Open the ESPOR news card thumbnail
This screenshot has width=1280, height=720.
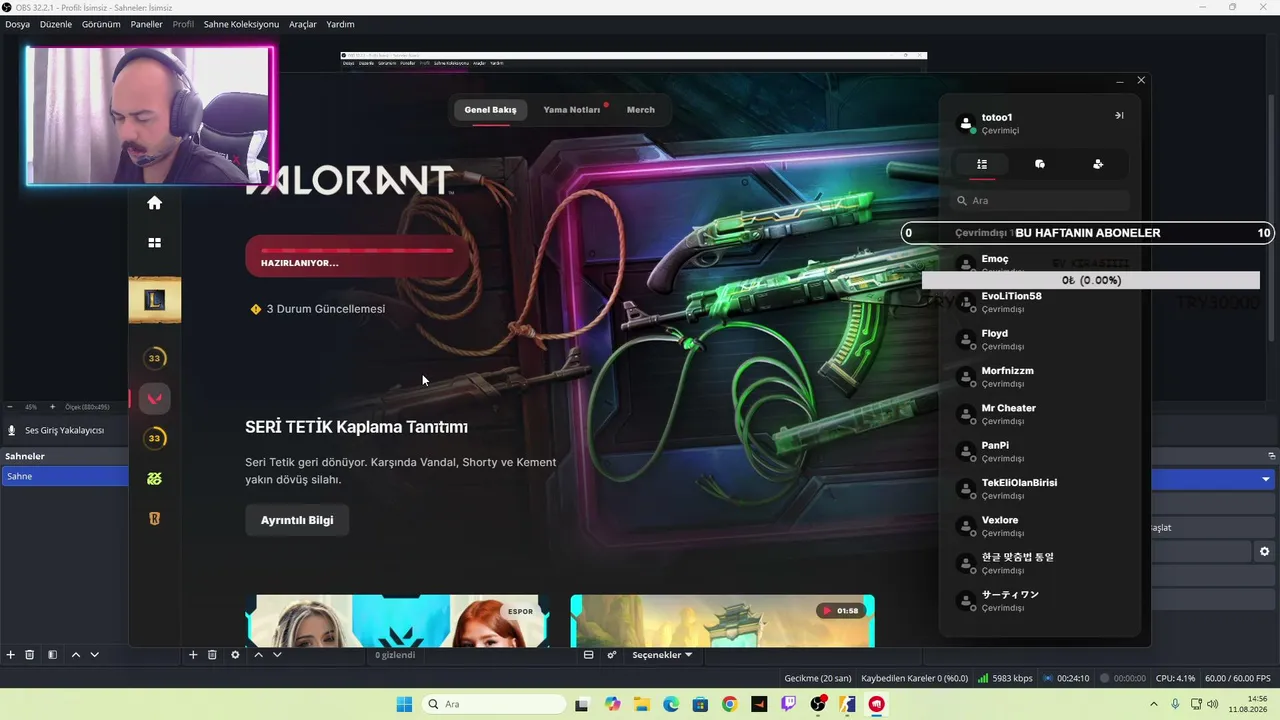point(397,621)
